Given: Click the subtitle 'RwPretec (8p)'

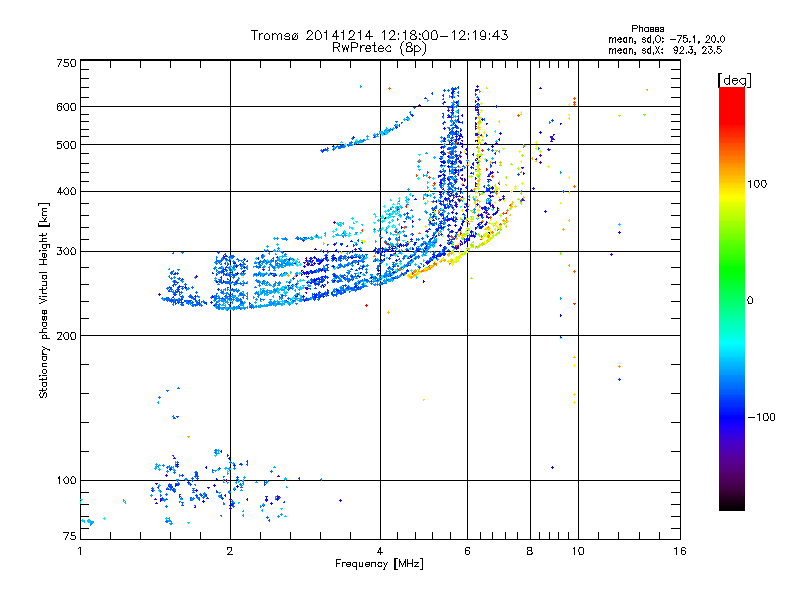Looking at the screenshot, I should (379, 48).
